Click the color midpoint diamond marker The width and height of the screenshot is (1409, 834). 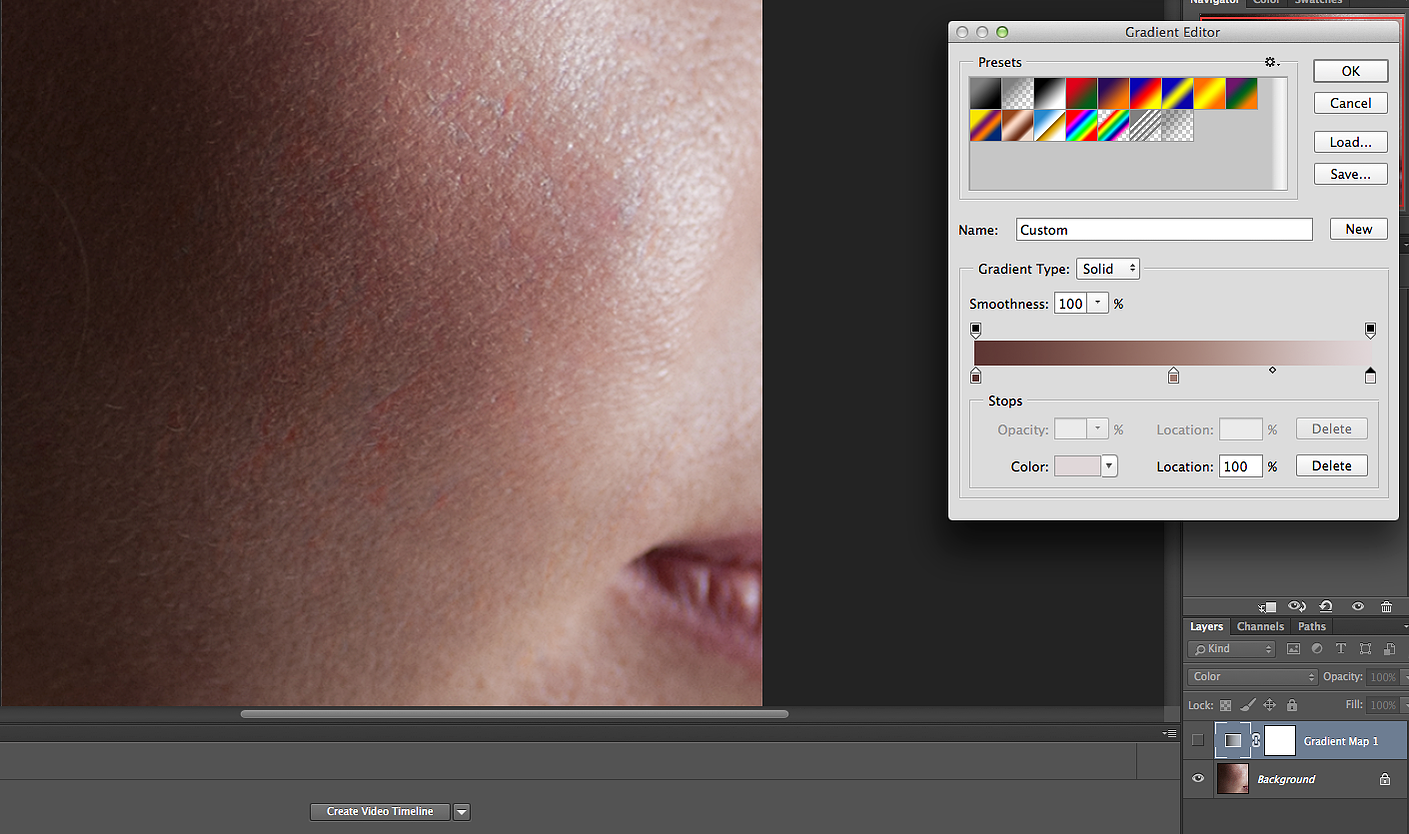click(1273, 370)
